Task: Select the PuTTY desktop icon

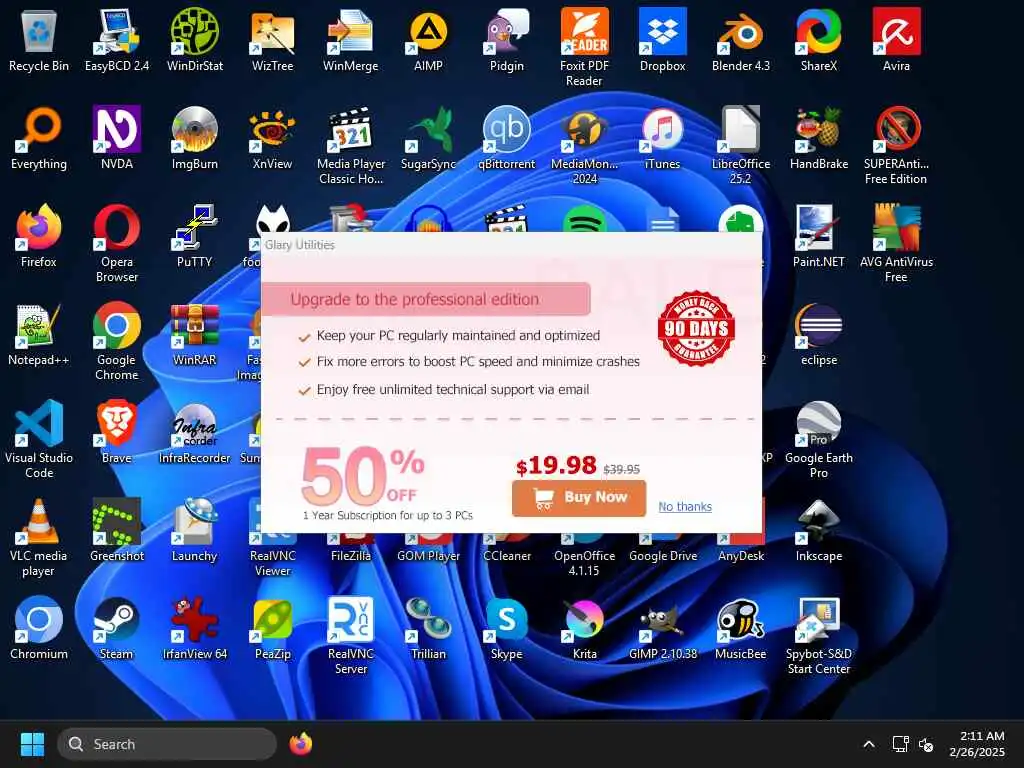Action: [x=195, y=236]
